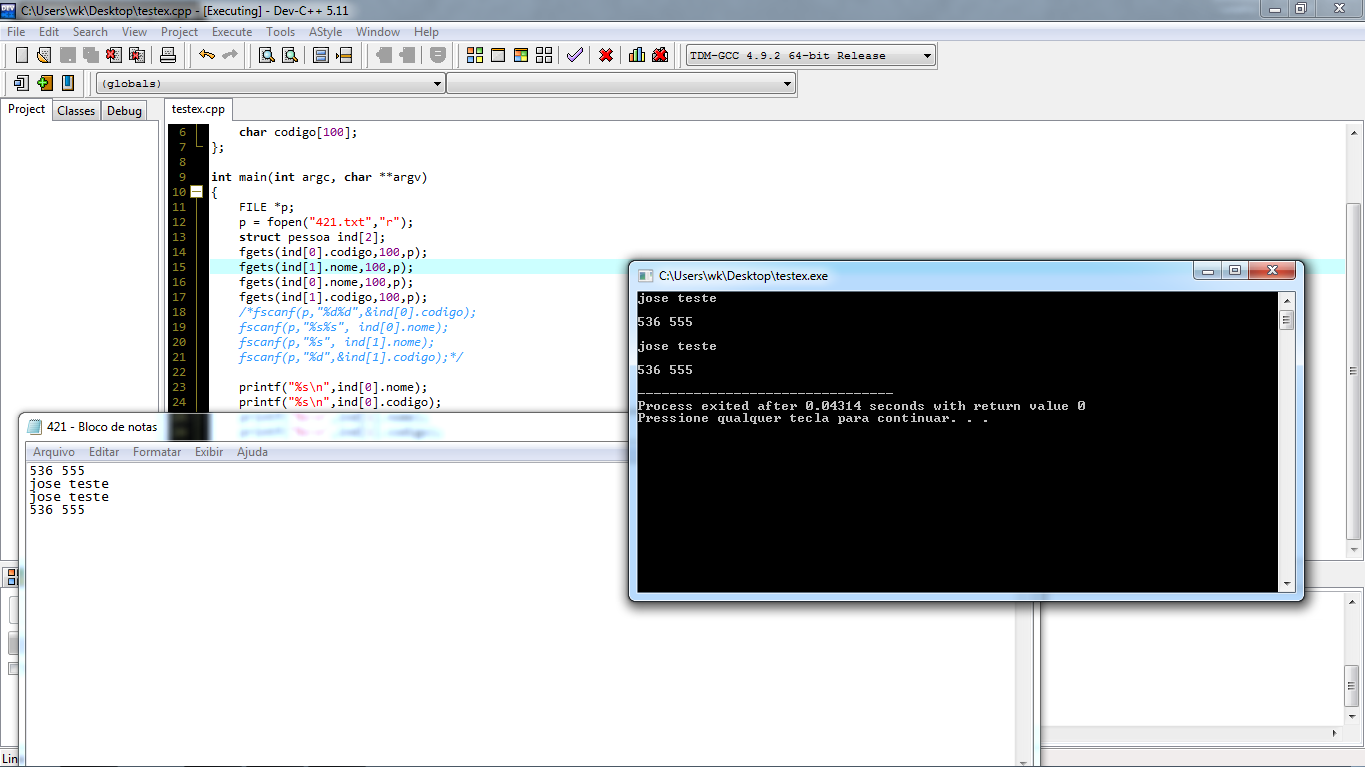Open the Window menu
Screen dimensions: 1365x767
[x=378, y=32]
